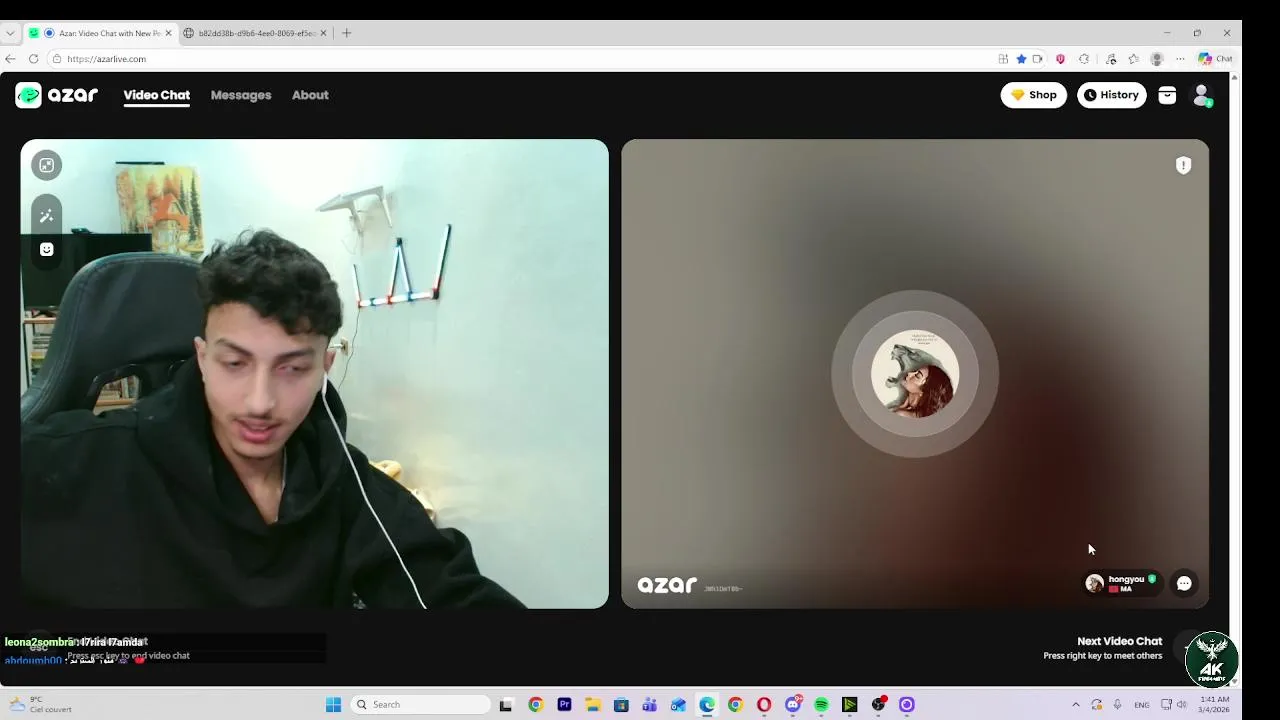The width and height of the screenshot is (1280, 720).
Task: Expand the tab search dropdown
Action: tap(10, 33)
